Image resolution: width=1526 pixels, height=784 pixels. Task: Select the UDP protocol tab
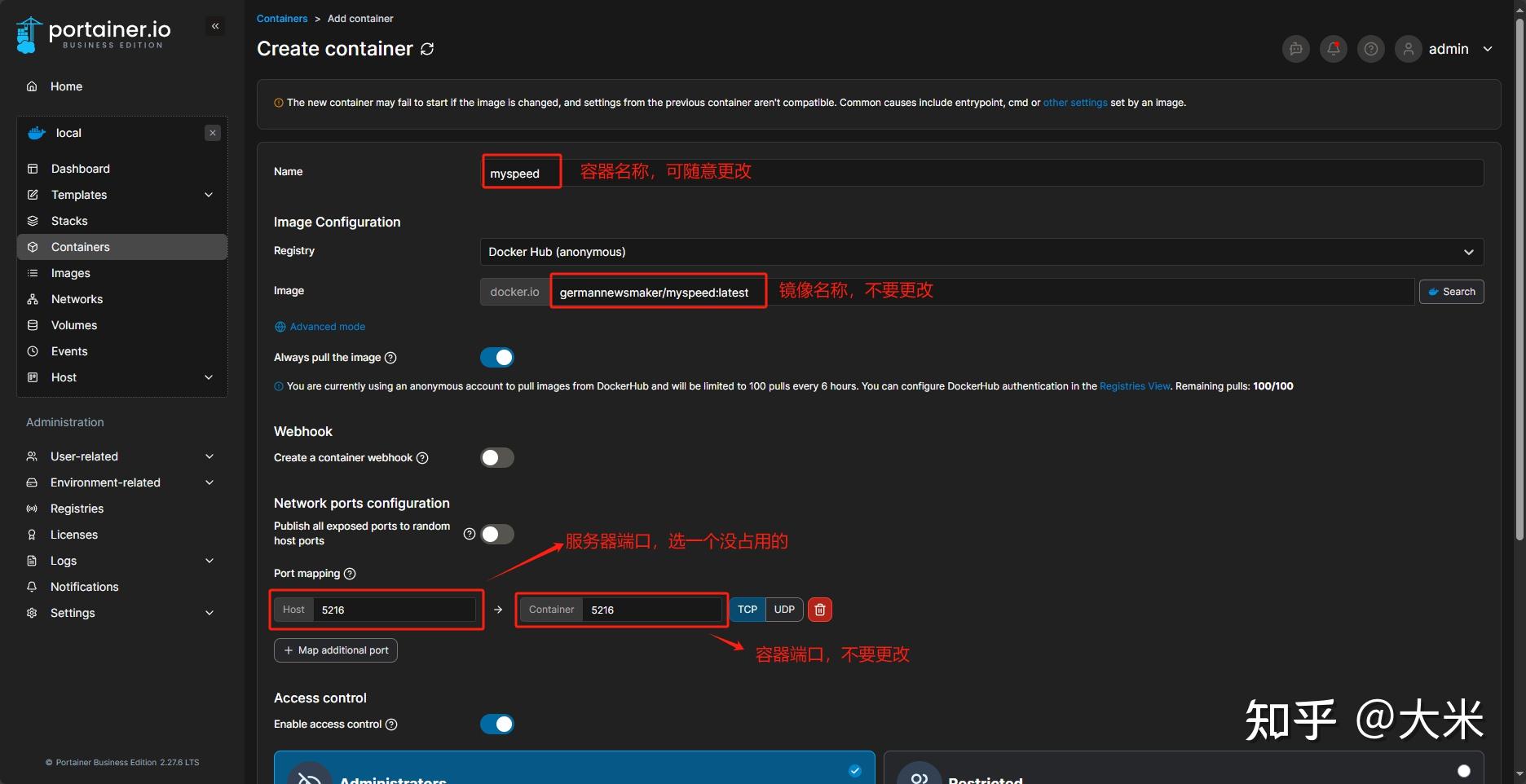click(783, 609)
